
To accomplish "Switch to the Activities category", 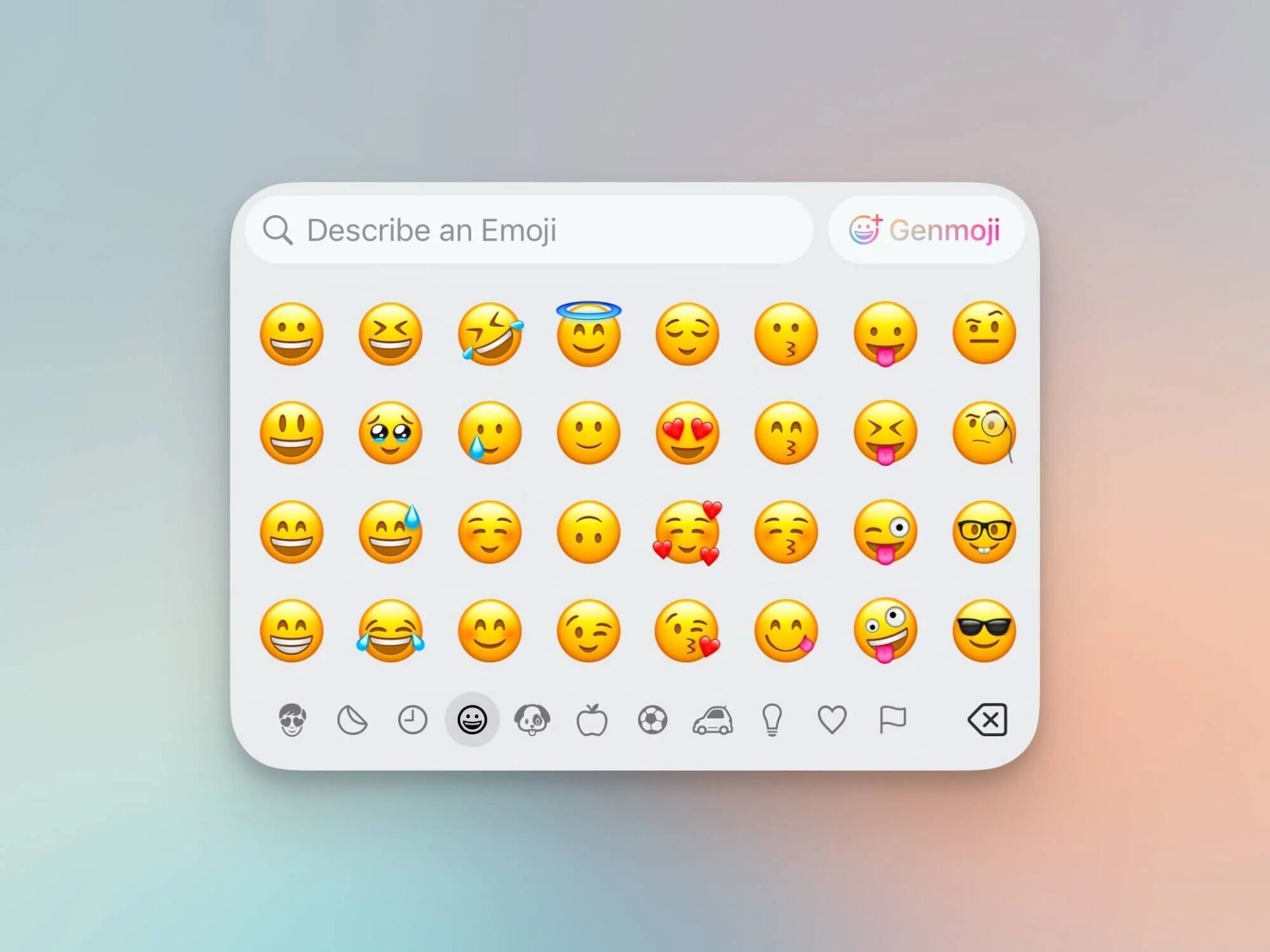I will 653,719.
